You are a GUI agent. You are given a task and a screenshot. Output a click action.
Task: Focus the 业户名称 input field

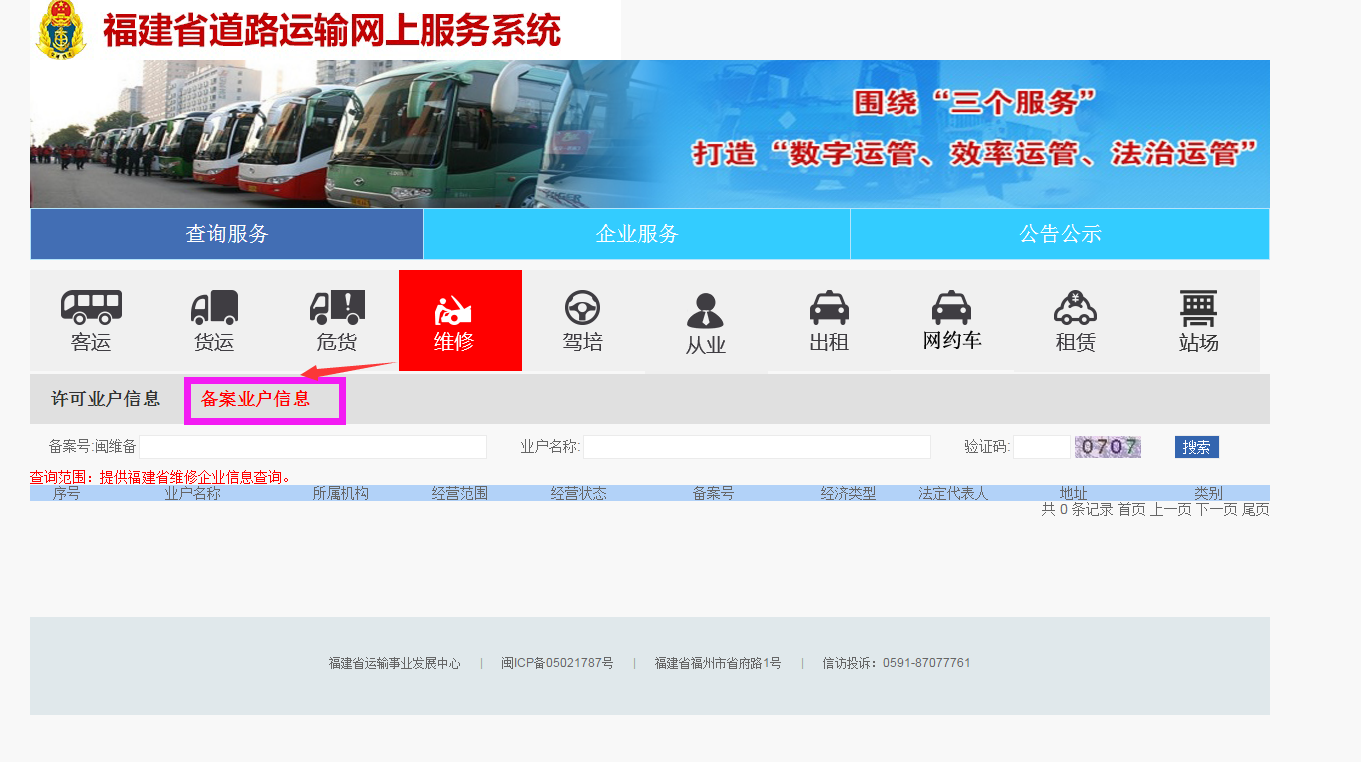(x=757, y=447)
